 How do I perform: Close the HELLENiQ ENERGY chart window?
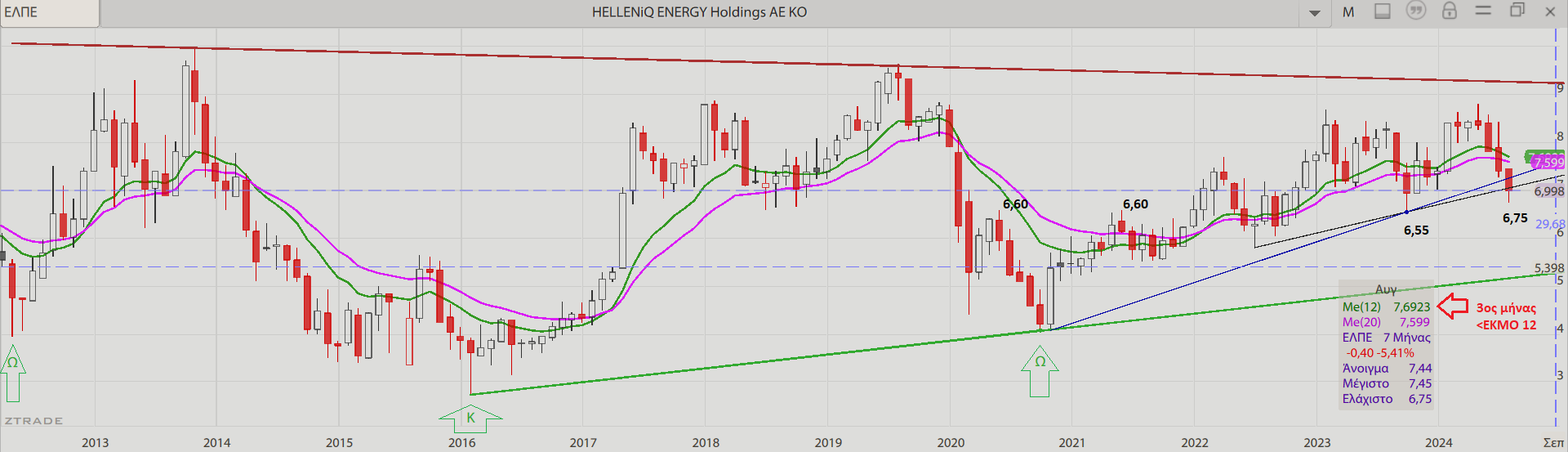(1550, 11)
